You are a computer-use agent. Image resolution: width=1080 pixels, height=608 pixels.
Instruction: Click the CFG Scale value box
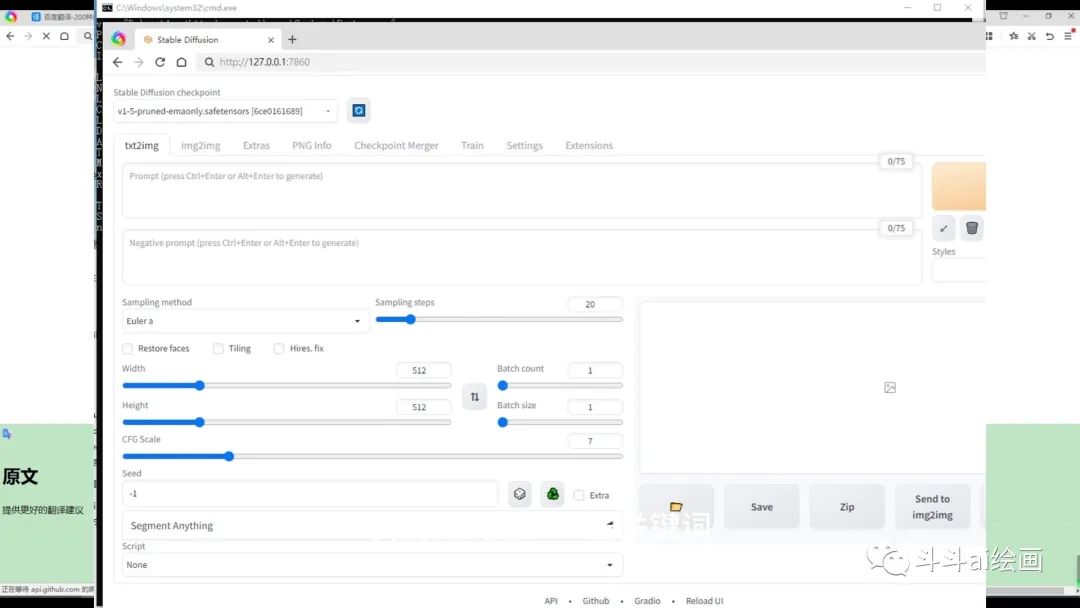595,441
